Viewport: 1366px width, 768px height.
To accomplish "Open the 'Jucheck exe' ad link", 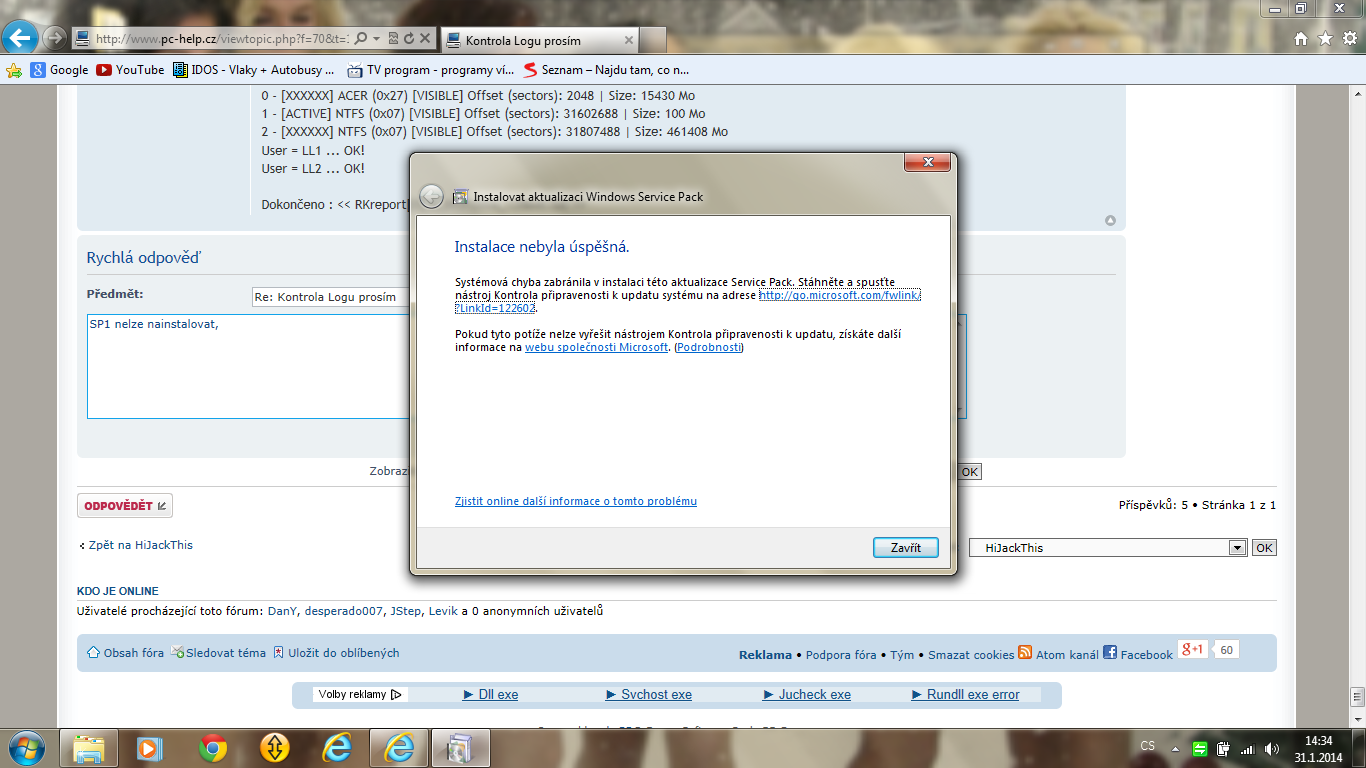I will point(807,694).
